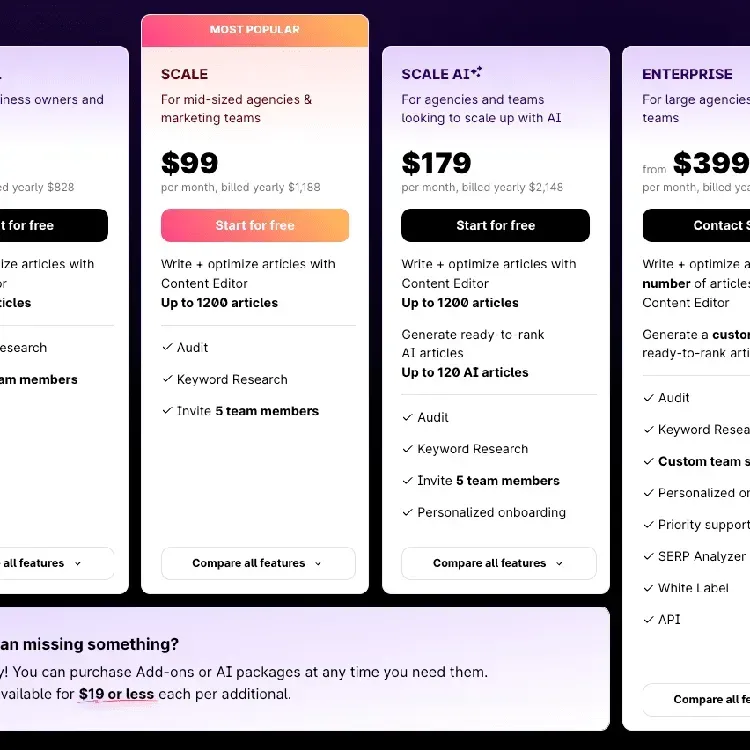Expand Compare all features in the leftmost plan
The width and height of the screenshot is (750, 750).
click(56, 563)
